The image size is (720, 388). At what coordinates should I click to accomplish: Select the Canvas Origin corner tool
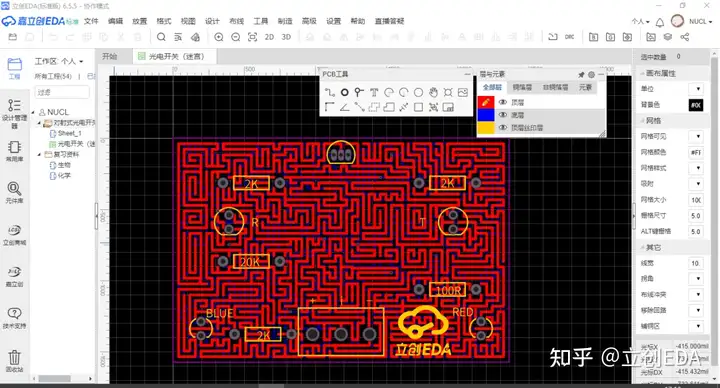tap(329, 107)
